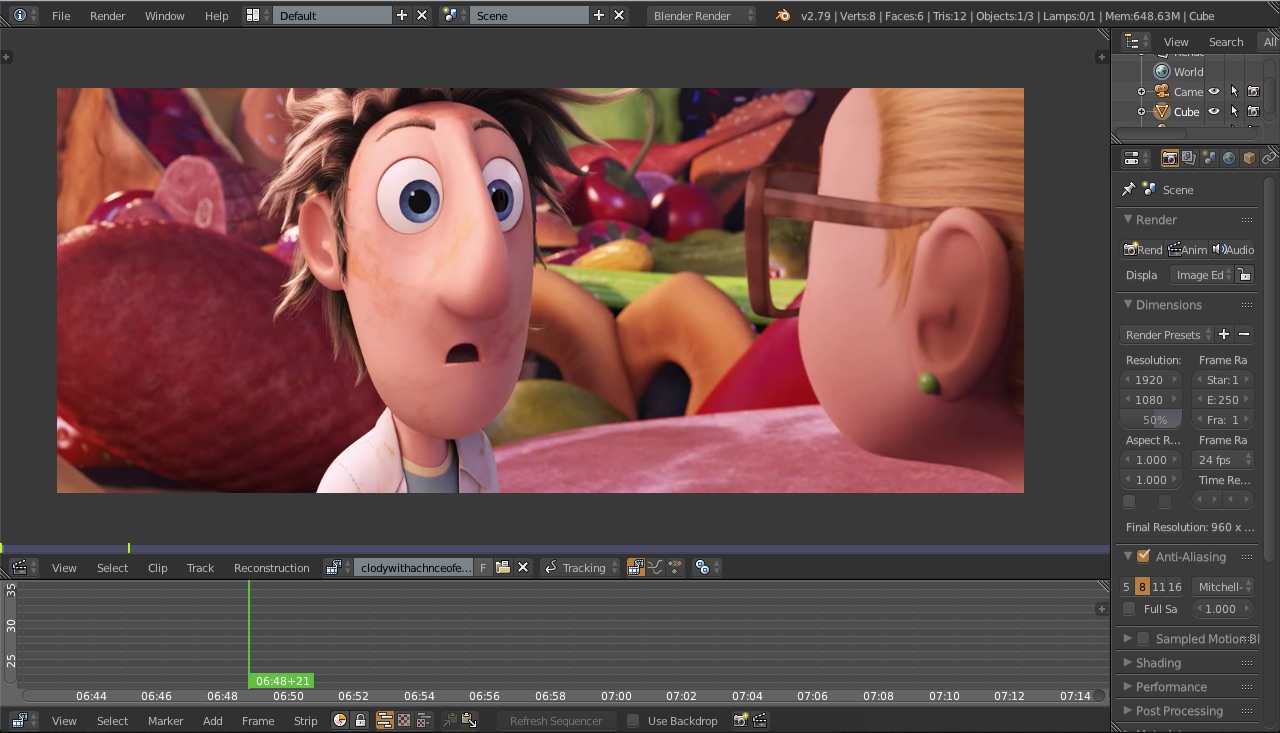This screenshot has height=733, width=1280.
Task: Click the end frame 250 field
Action: (1223, 400)
